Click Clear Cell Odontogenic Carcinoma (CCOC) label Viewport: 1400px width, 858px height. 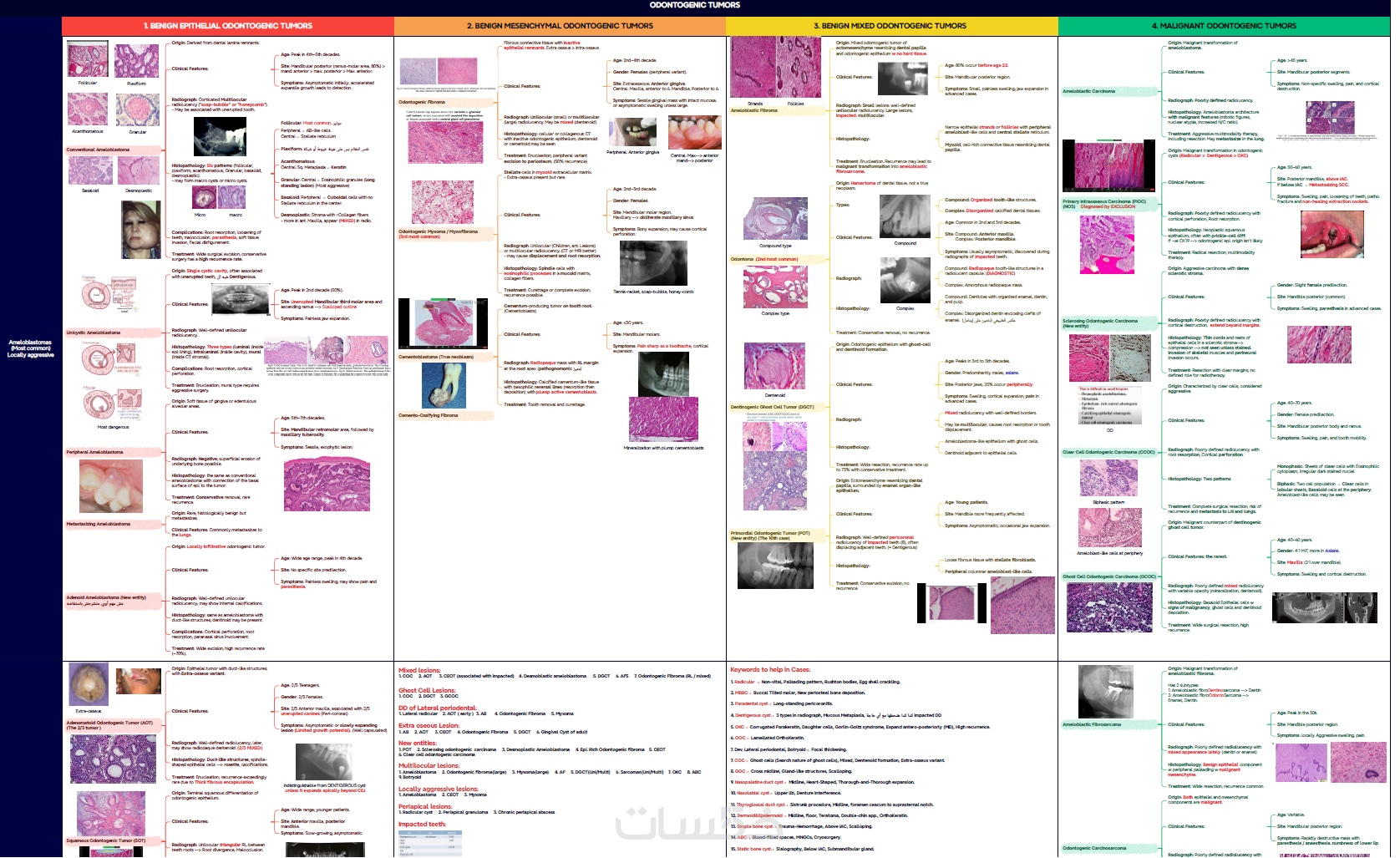point(1109,452)
